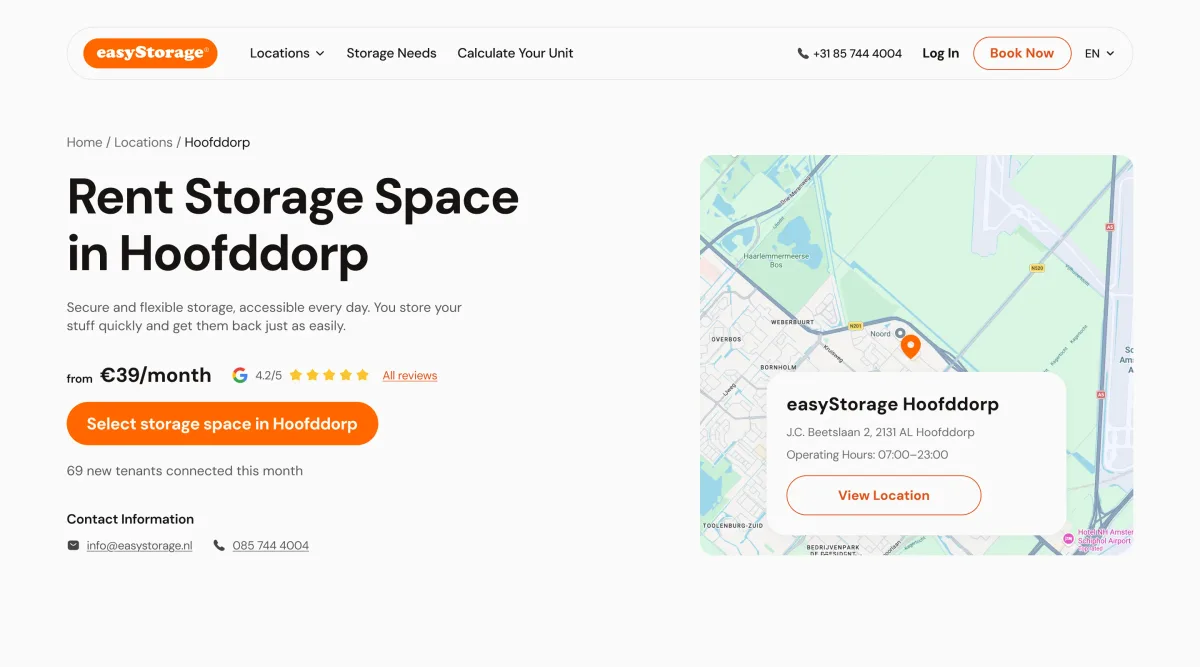Click Rent Storage Space in Hoofddorp heading
This screenshot has height=667, width=1200.
pos(293,225)
